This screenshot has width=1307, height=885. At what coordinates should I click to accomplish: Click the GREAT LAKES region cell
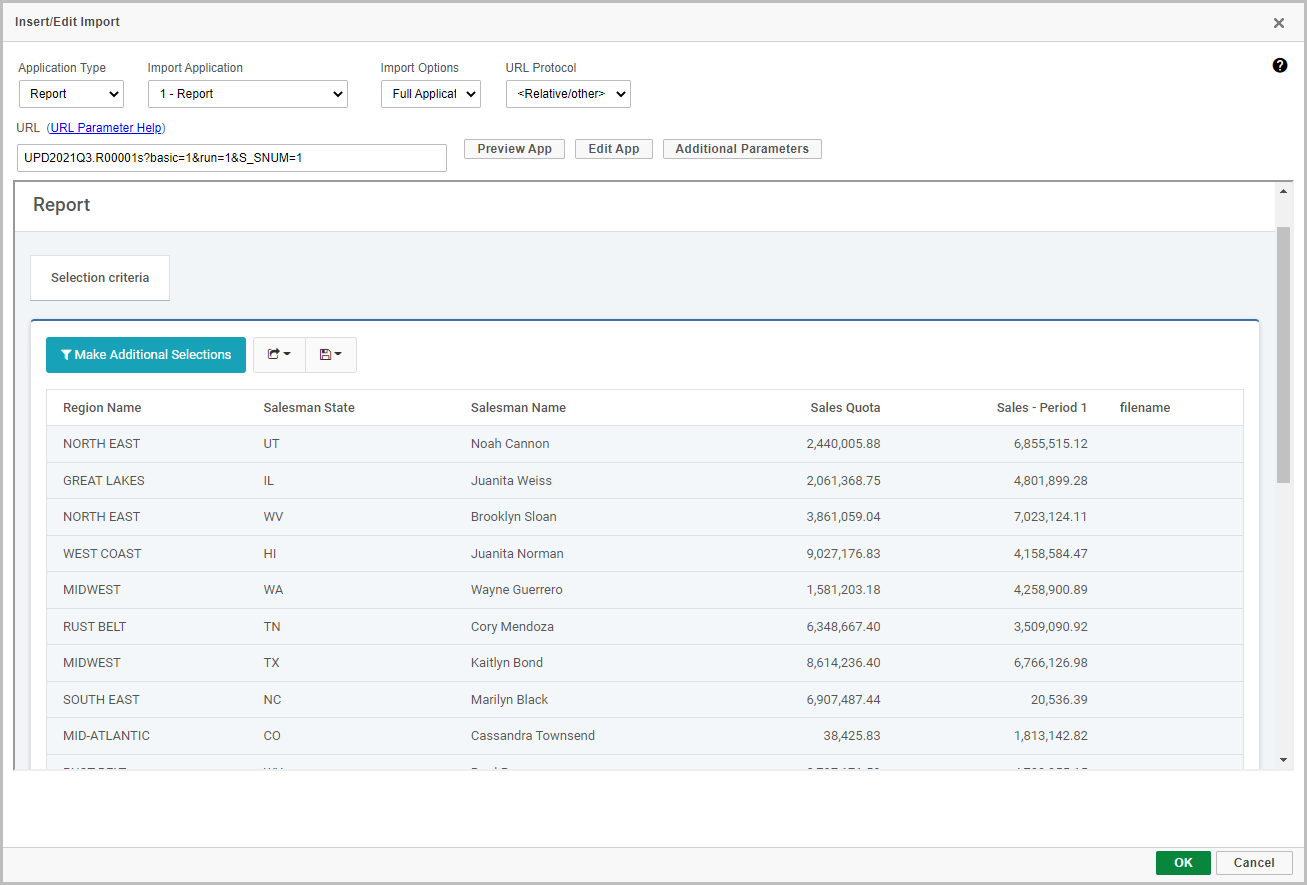(104, 481)
